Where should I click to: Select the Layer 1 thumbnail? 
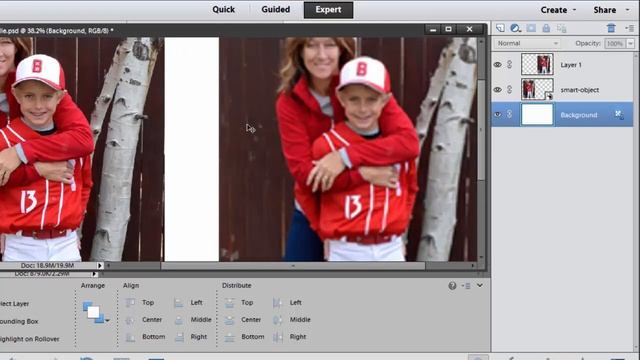(537, 64)
